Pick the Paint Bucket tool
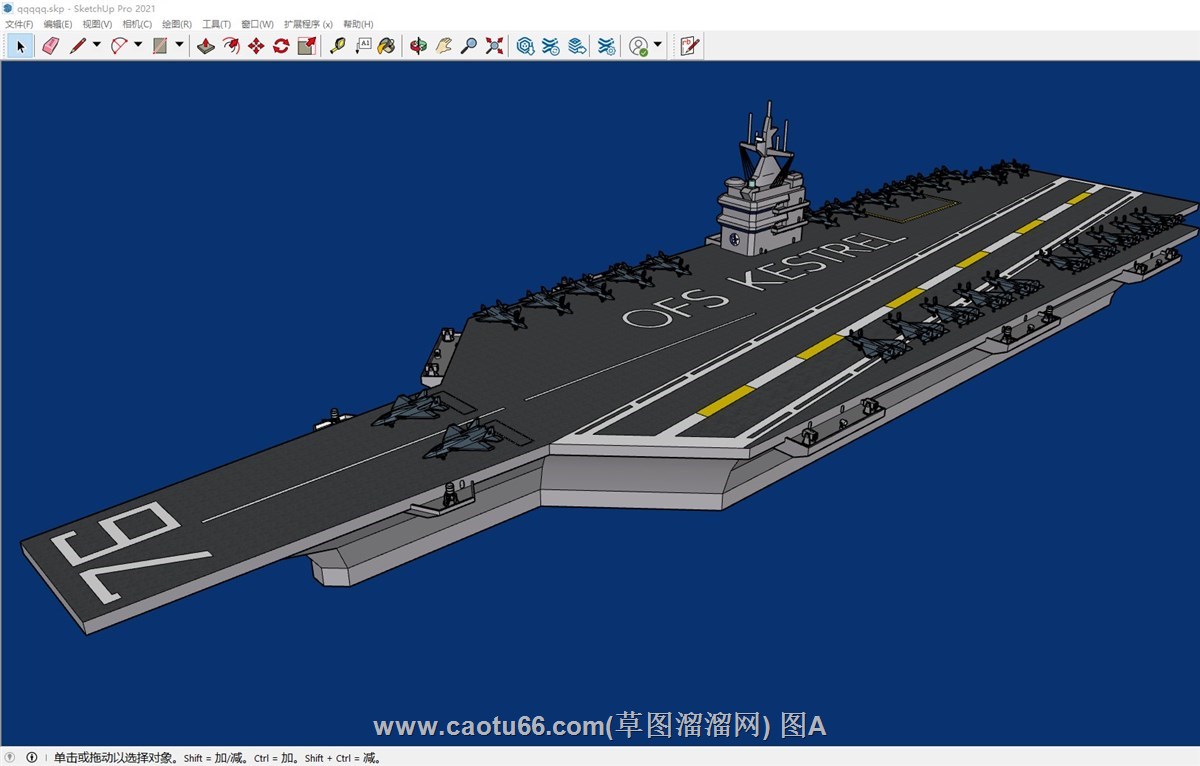This screenshot has height=766, width=1200. click(x=386, y=46)
